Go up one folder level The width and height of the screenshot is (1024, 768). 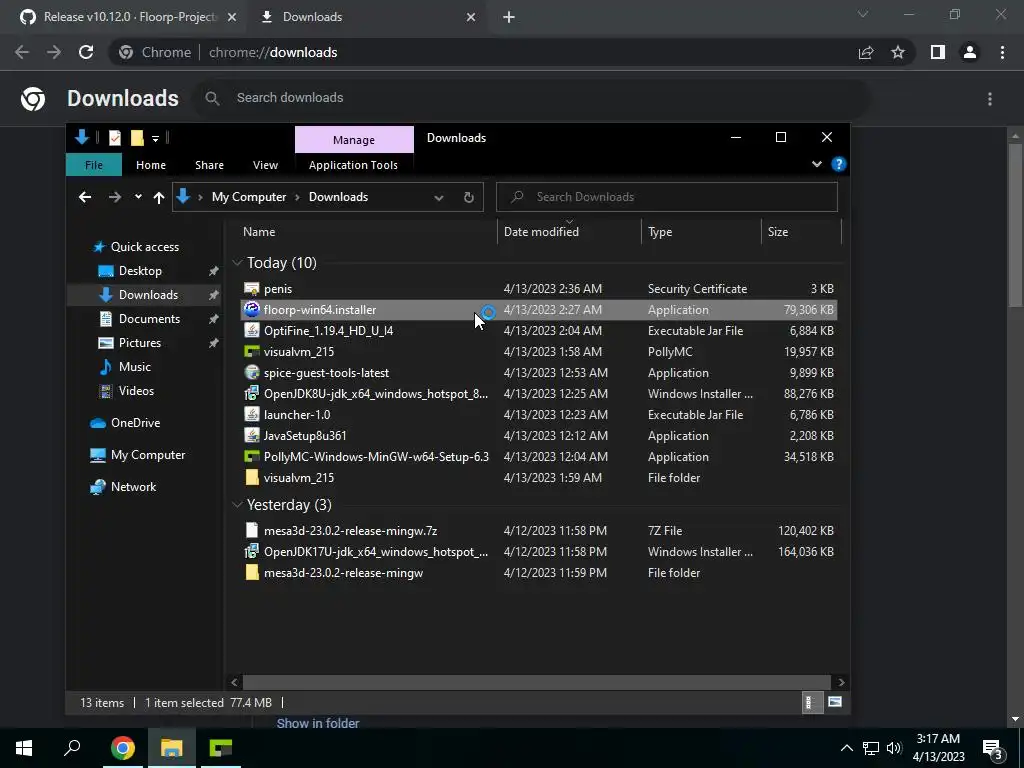coord(159,197)
